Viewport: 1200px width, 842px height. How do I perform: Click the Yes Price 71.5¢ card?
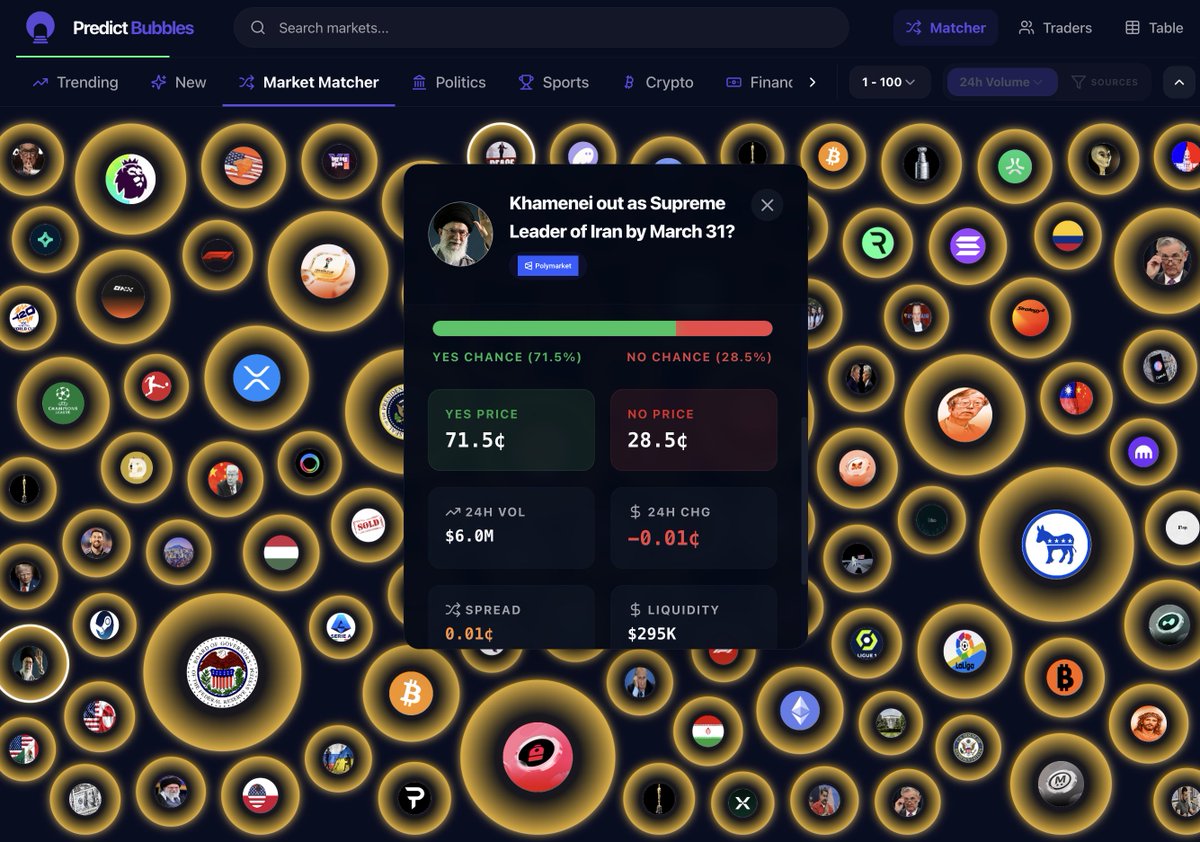click(x=511, y=430)
